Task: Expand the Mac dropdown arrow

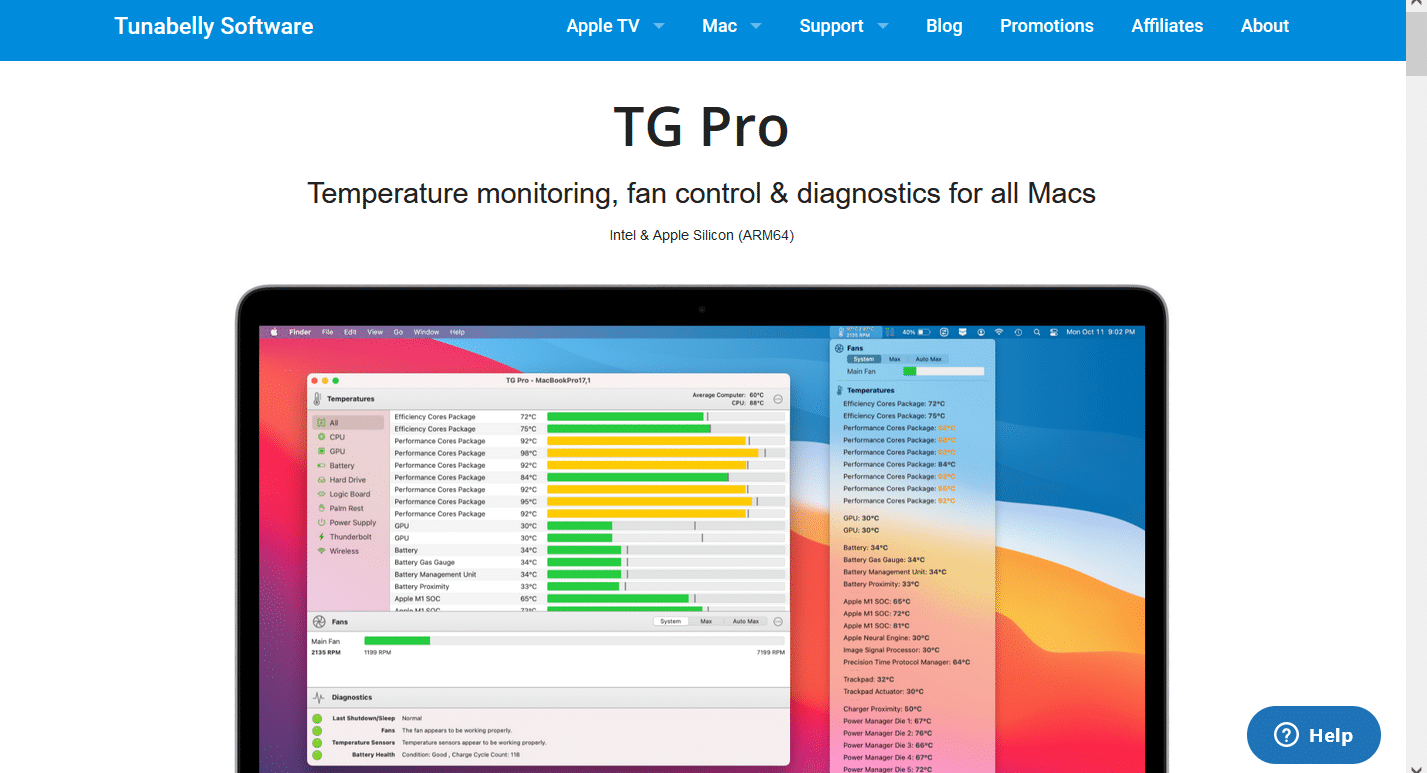Action: (756, 26)
